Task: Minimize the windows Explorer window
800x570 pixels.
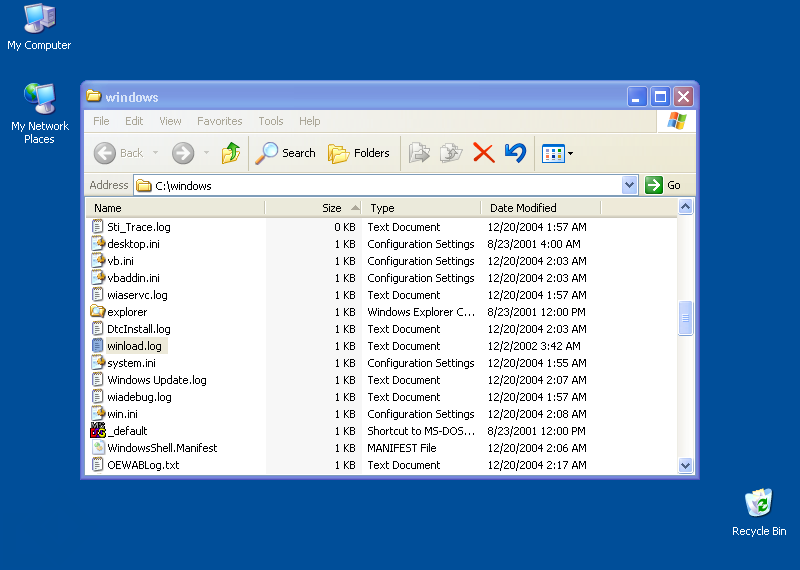Action: click(x=637, y=96)
